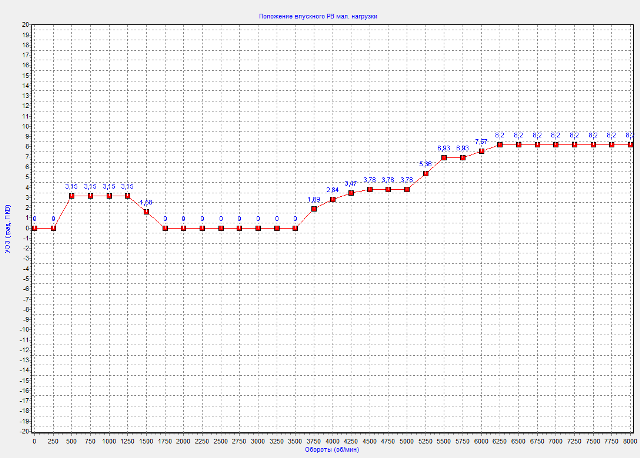Click the 4000 tick label on x-axis
This screenshot has width=640, height=458.
(x=333, y=440)
